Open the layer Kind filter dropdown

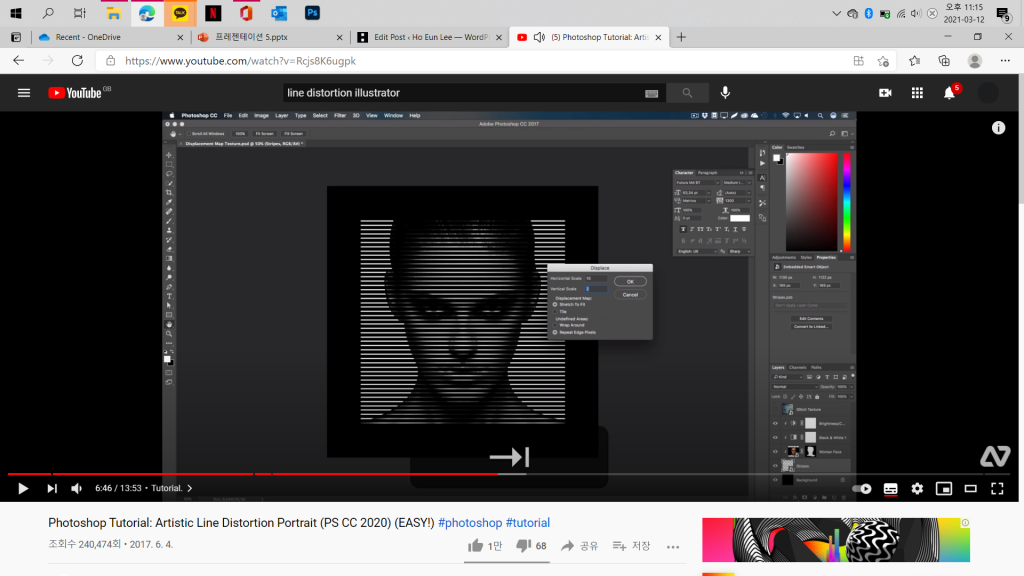tap(788, 377)
